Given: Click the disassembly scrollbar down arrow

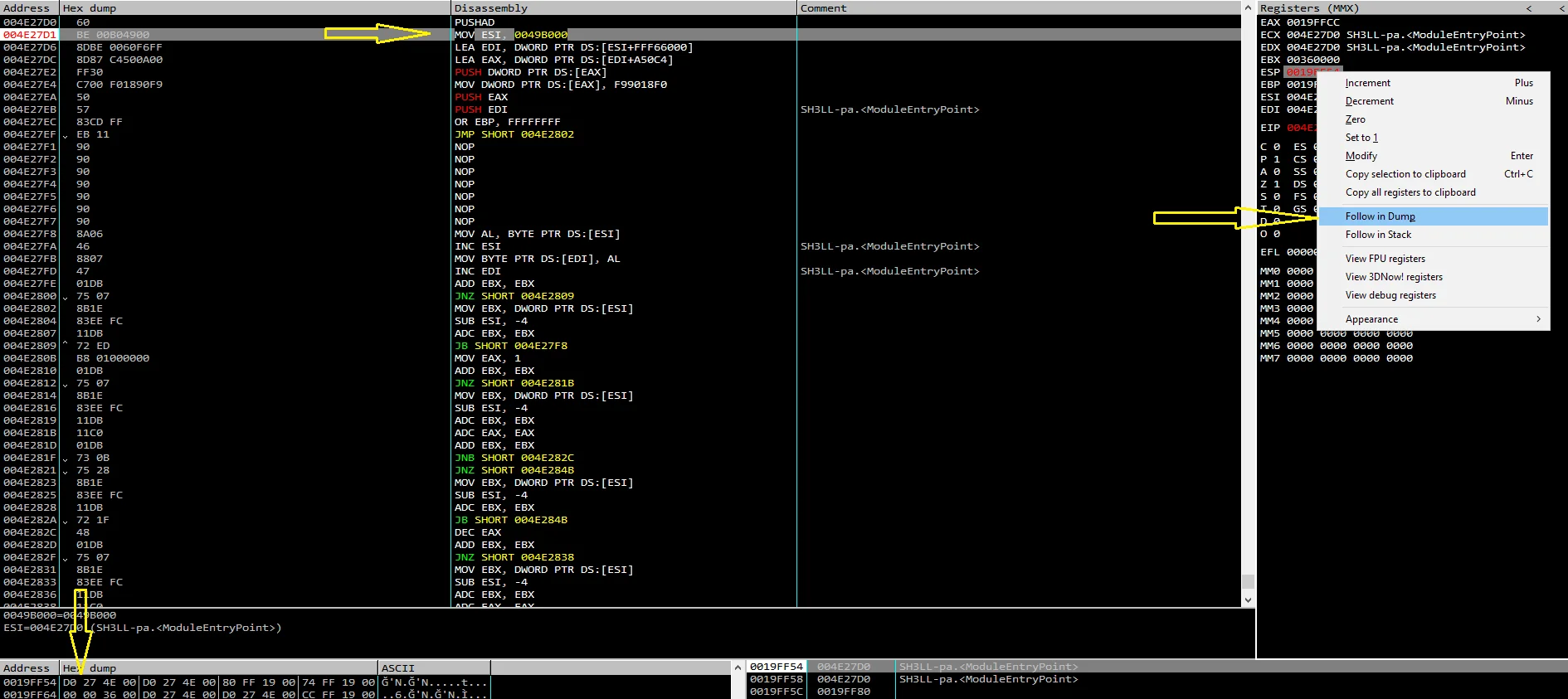Looking at the screenshot, I should [1248, 600].
